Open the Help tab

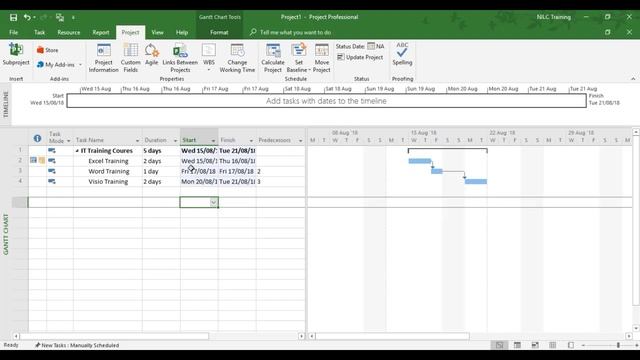tap(182, 32)
